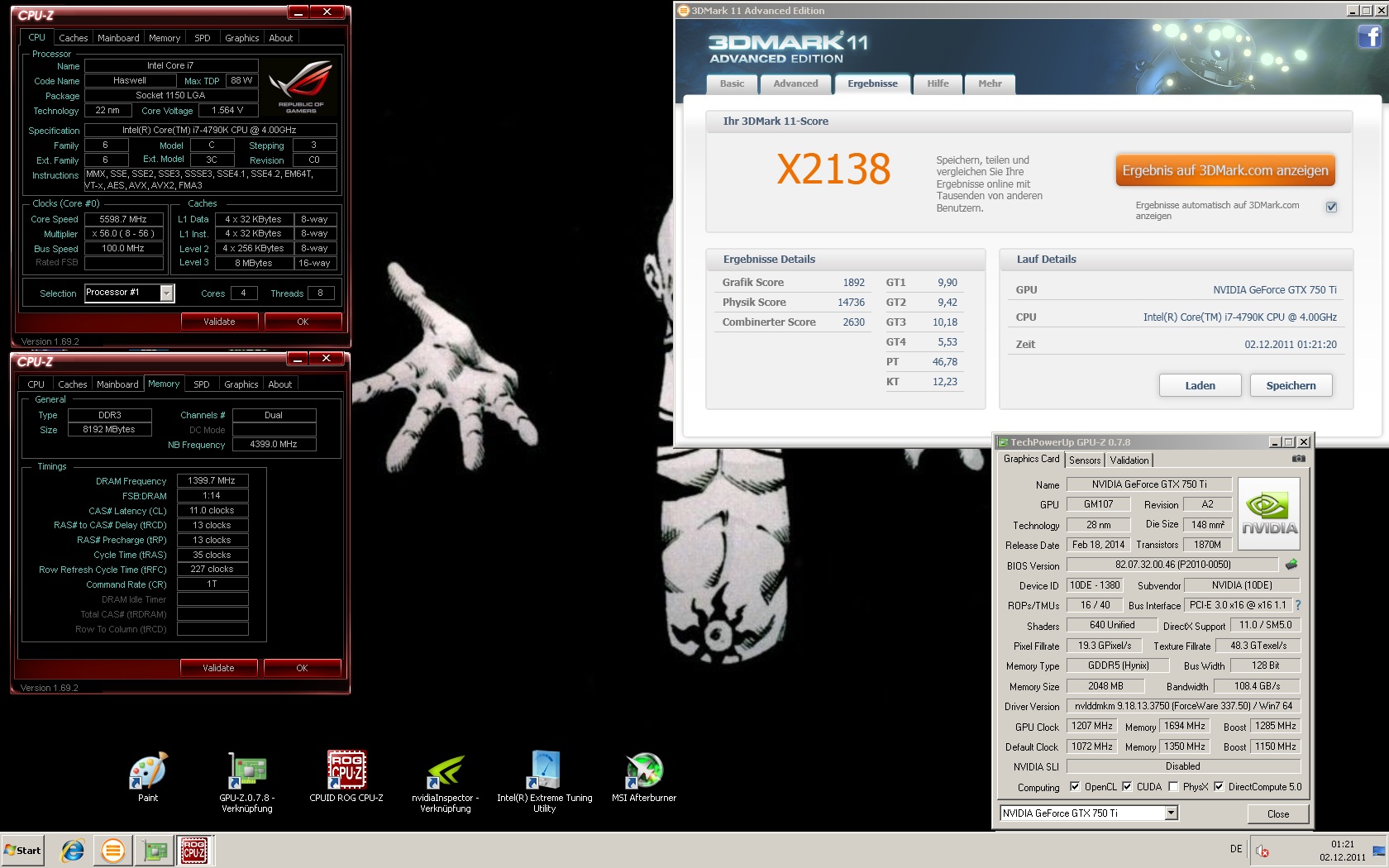Open the GPU selection dropdown in GPU-Z
The image size is (1389, 868).
click(x=1171, y=813)
